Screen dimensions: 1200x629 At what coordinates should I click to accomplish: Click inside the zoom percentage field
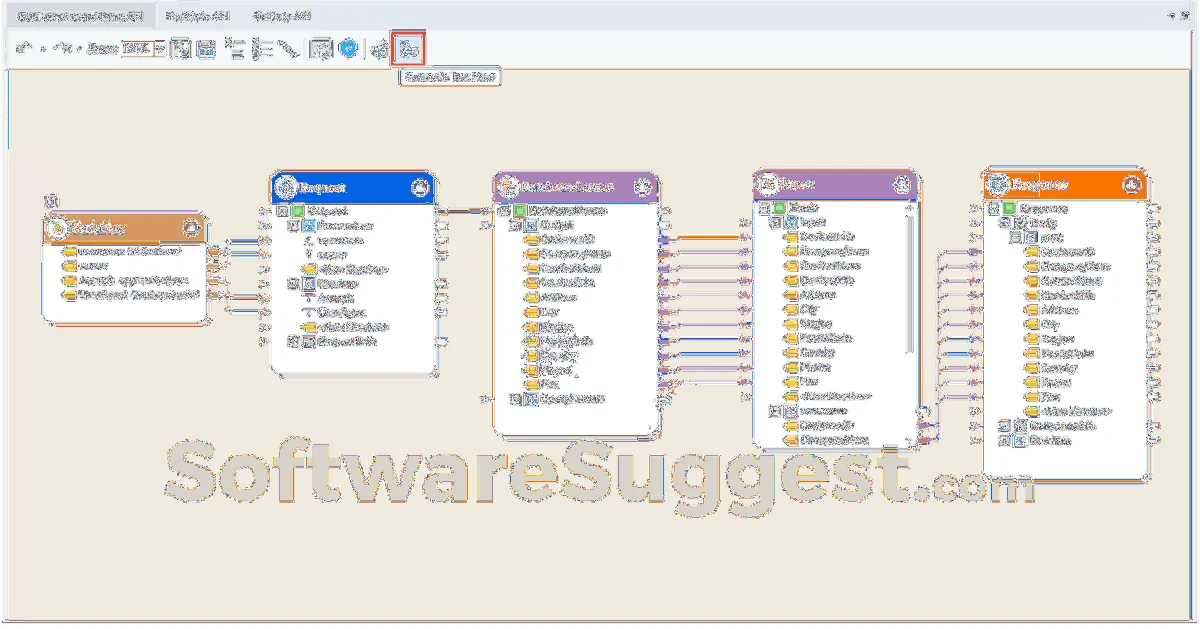pyautogui.click(x=137, y=48)
